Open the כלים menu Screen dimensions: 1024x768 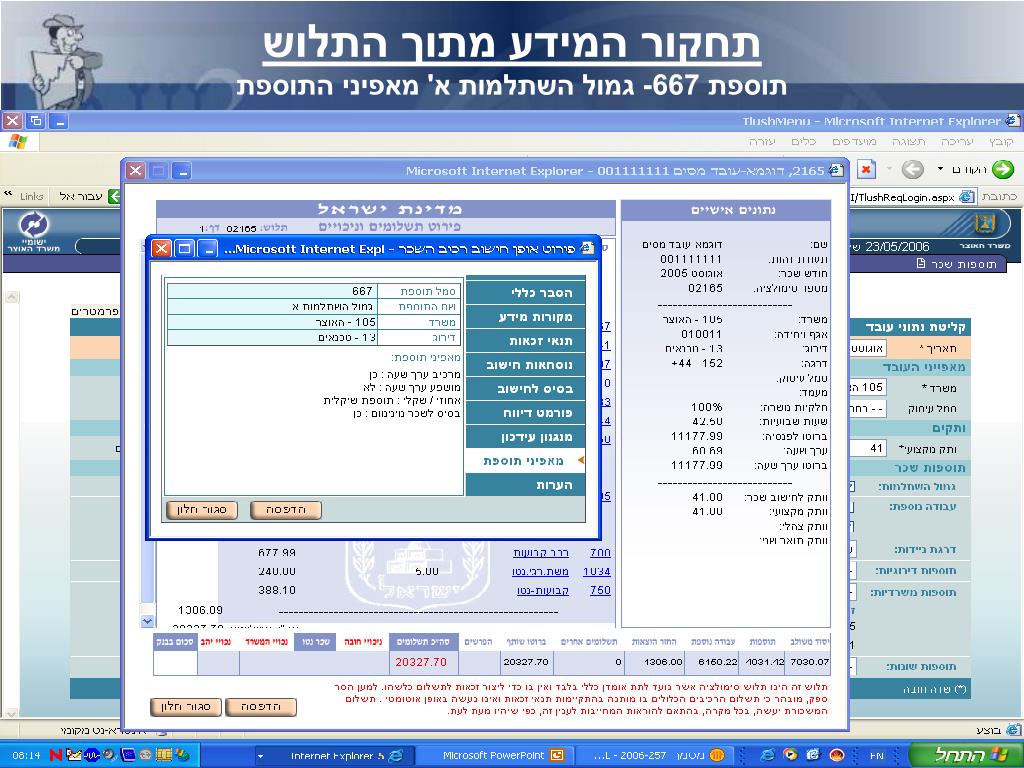pyautogui.click(x=803, y=142)
